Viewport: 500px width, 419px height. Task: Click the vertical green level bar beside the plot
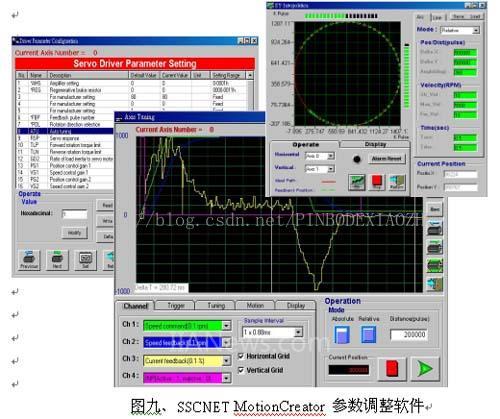(406, 76)
